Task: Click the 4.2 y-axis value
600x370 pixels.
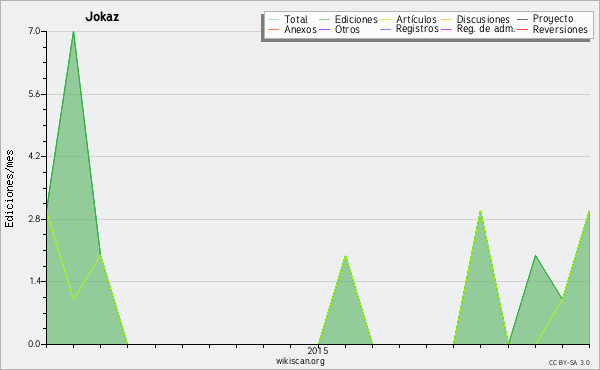Action: click(x=34, y=156)
